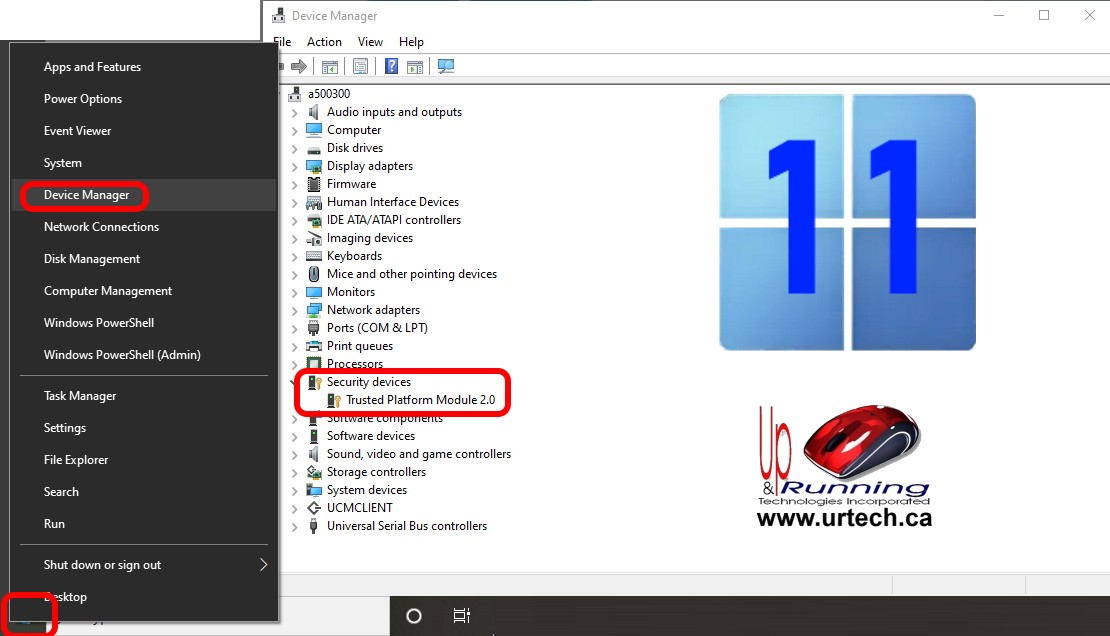Select the Universal Serial Bus controllers entry

pyautogui.click(x=406, y=525)
